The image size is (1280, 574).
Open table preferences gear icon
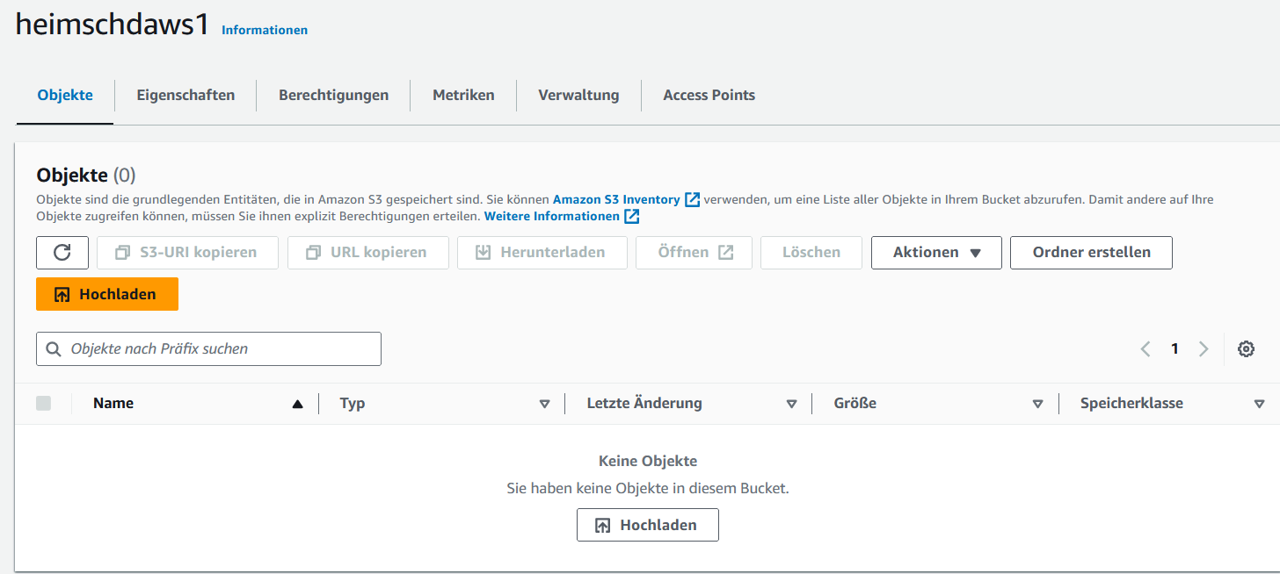click(x=1245, y=349)
